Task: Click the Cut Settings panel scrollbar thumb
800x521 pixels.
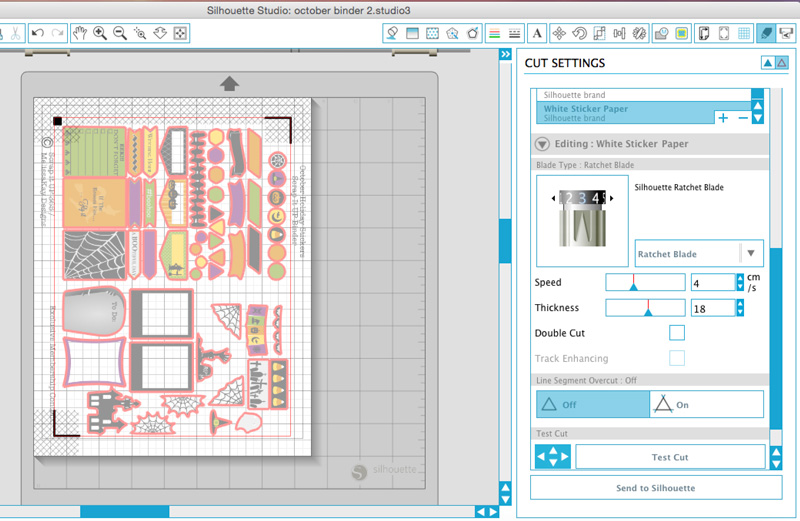Action: (776, 338)
